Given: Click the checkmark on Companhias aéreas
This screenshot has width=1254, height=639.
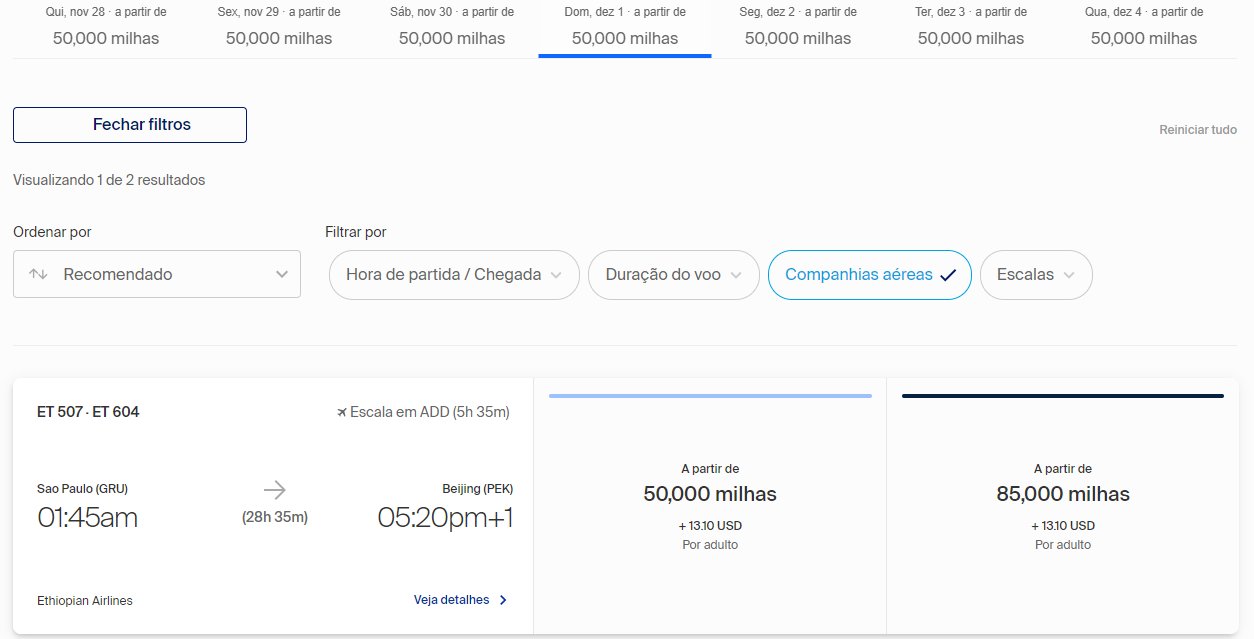Looking at the screenshot, I should pyautogui.click(x=949, y=275).
